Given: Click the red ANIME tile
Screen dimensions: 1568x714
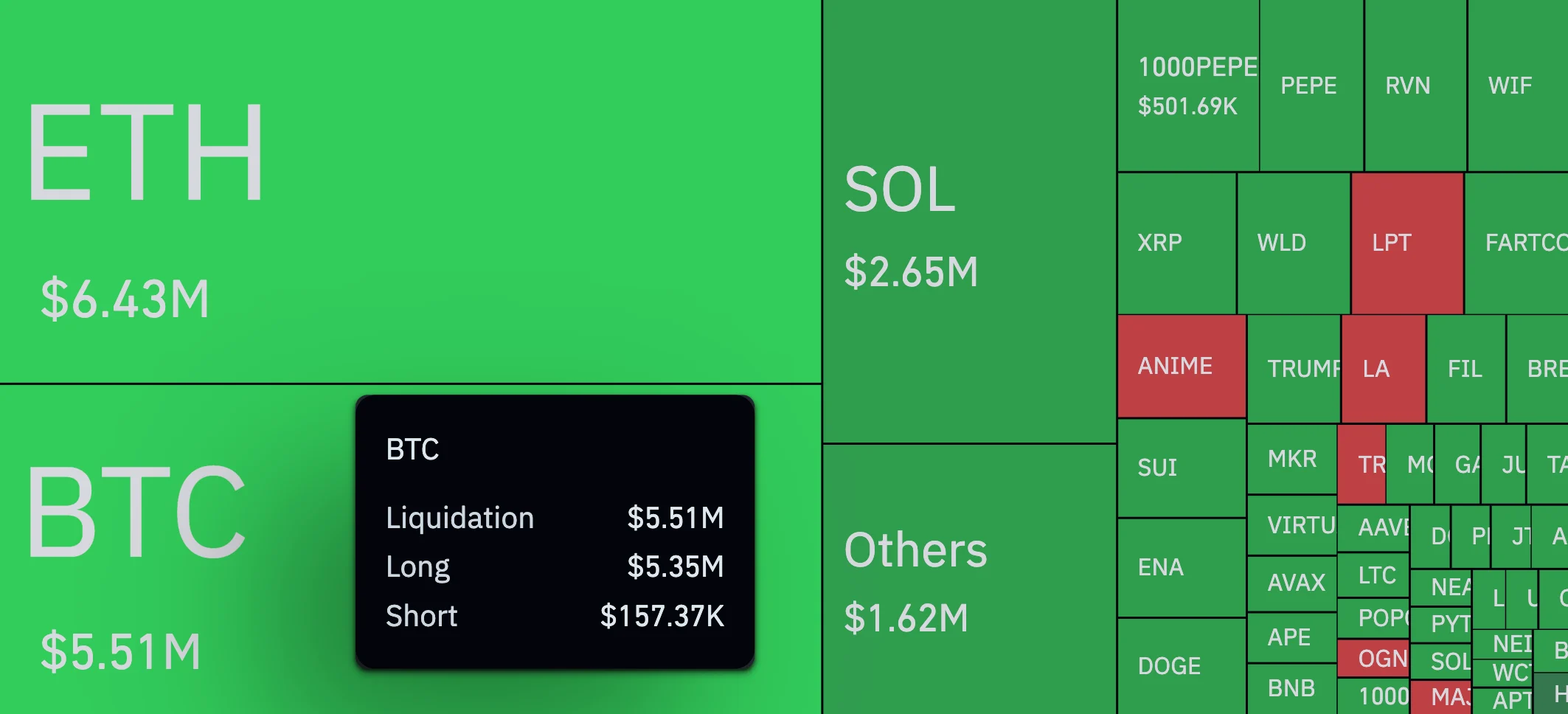Looking at the screenshot, I should (x=1181, y=366).
